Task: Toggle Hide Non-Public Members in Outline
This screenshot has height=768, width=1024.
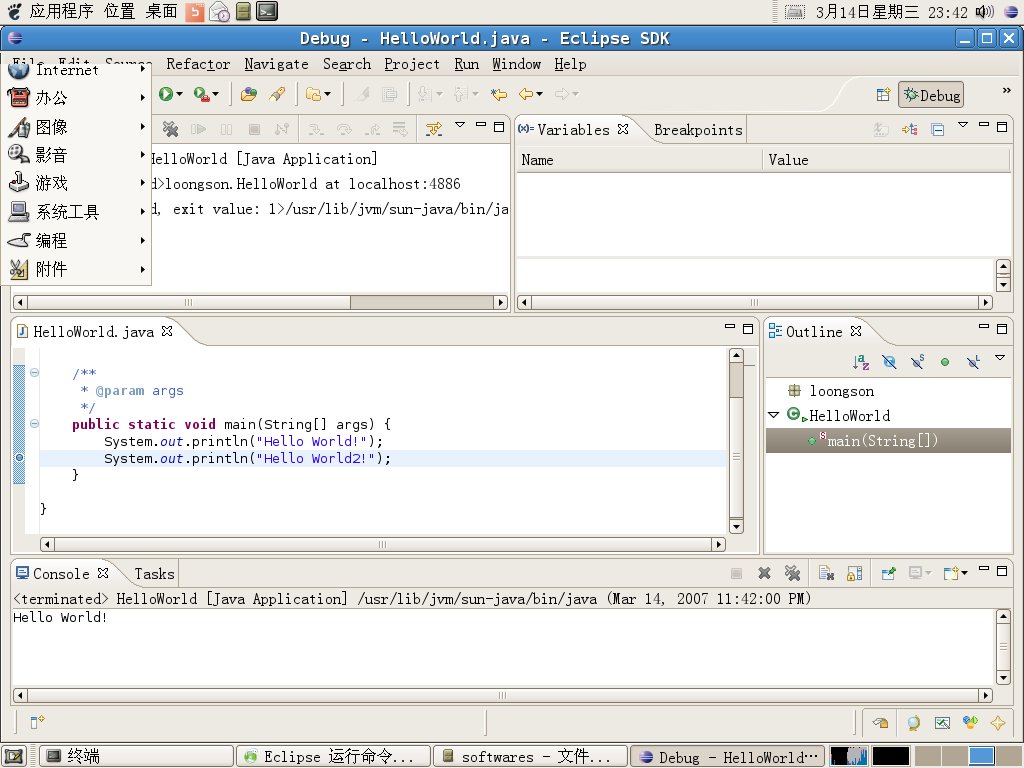Action: (x=945, y=361)
